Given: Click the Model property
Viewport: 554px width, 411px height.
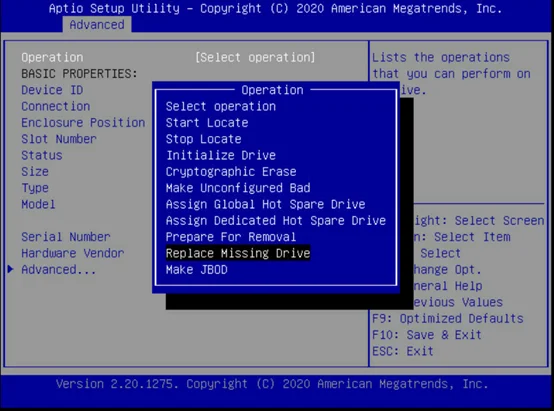Looking at the screenshot, I should click(x=39, y=204).
